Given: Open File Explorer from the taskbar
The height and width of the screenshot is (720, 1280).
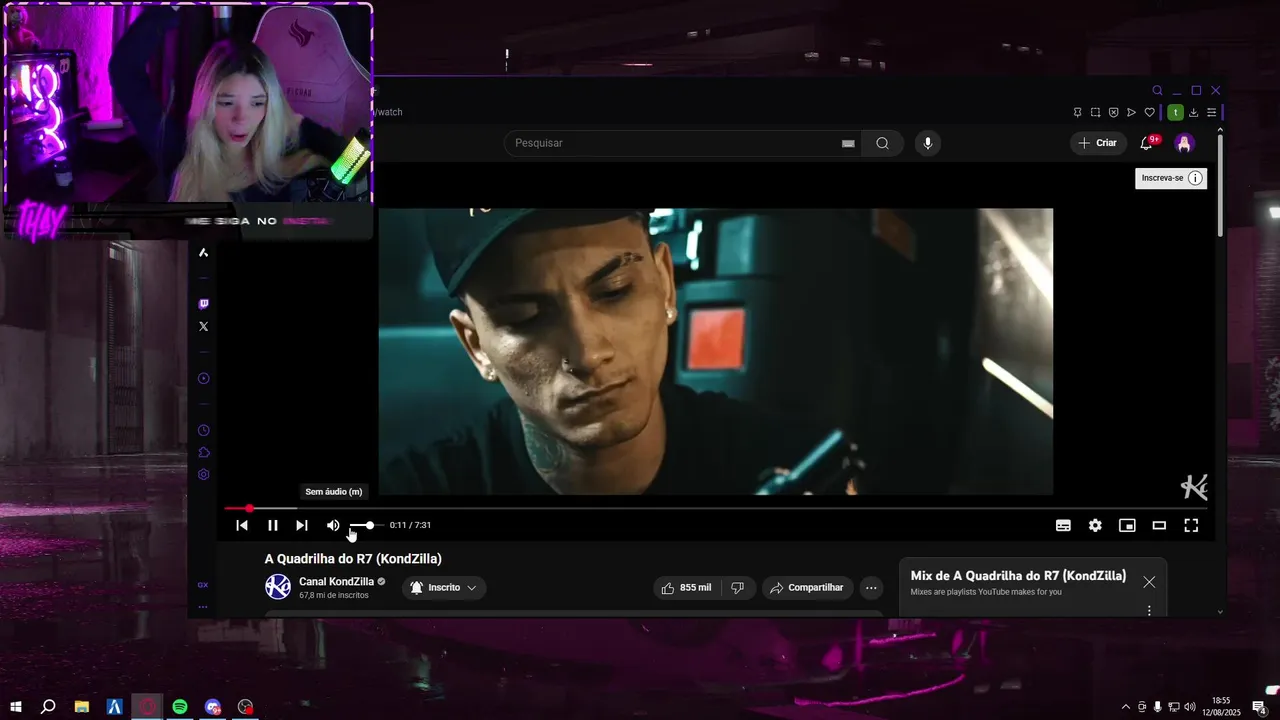Looking at the screenshot, I should pos(82,707).
